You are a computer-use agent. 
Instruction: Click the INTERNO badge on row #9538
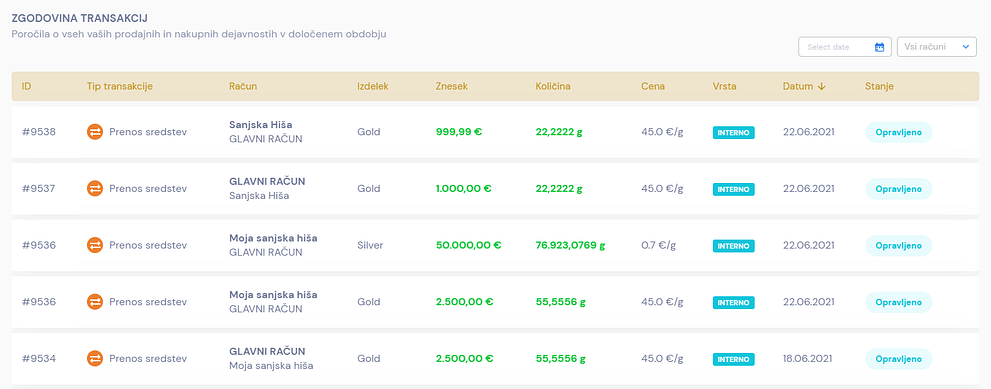point(734,133)
